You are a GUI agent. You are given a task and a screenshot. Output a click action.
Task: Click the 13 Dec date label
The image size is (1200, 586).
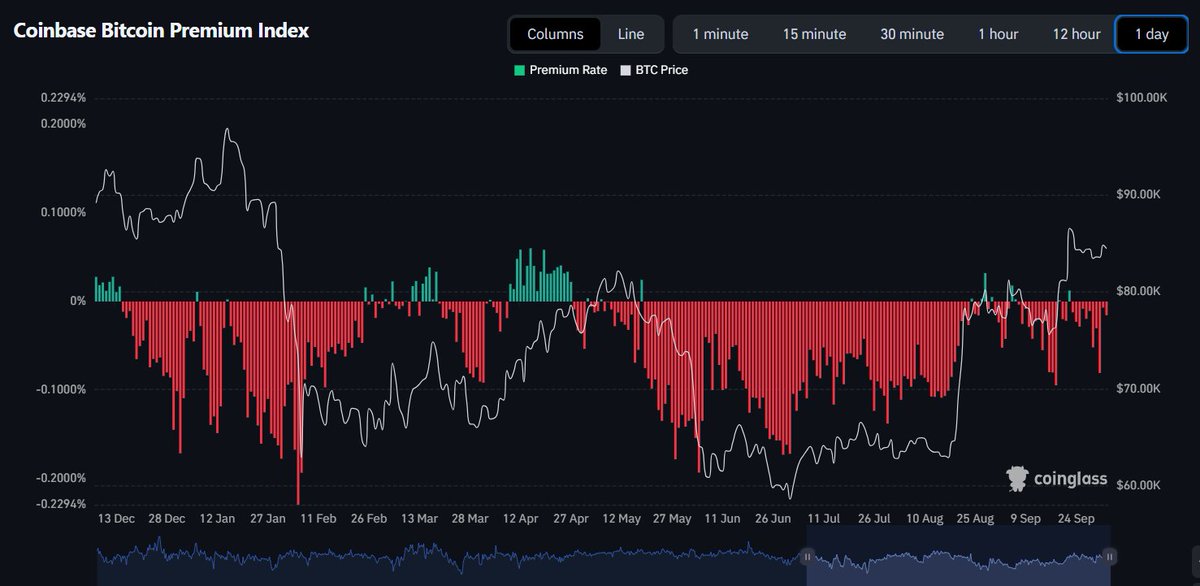click(117, 519)
